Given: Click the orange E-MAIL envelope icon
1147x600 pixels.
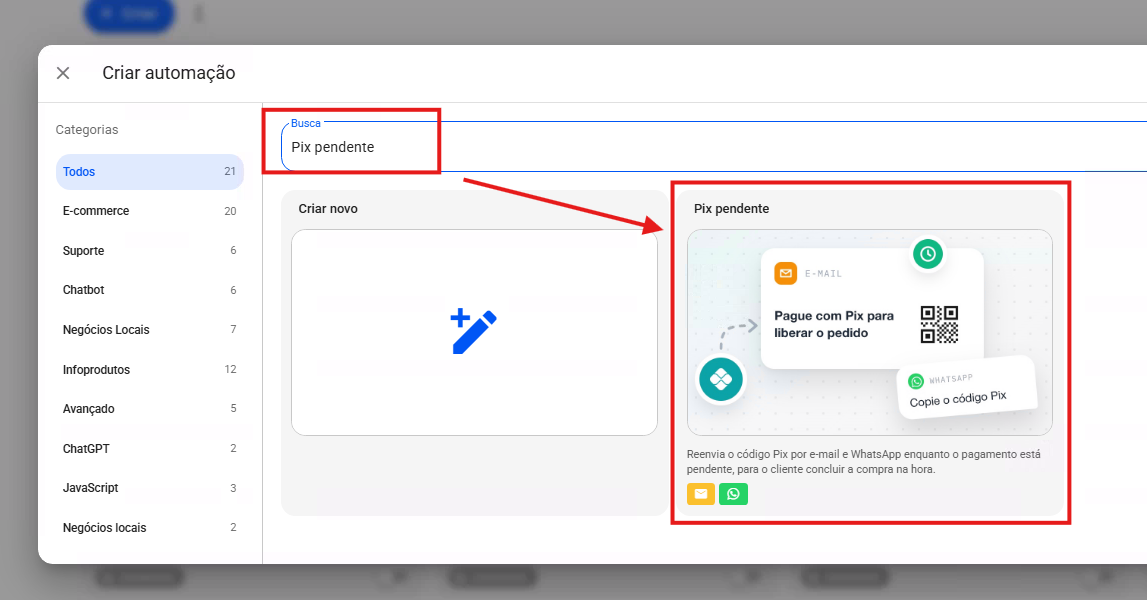Looking at the screenshot, I should [x=786, y=274].
